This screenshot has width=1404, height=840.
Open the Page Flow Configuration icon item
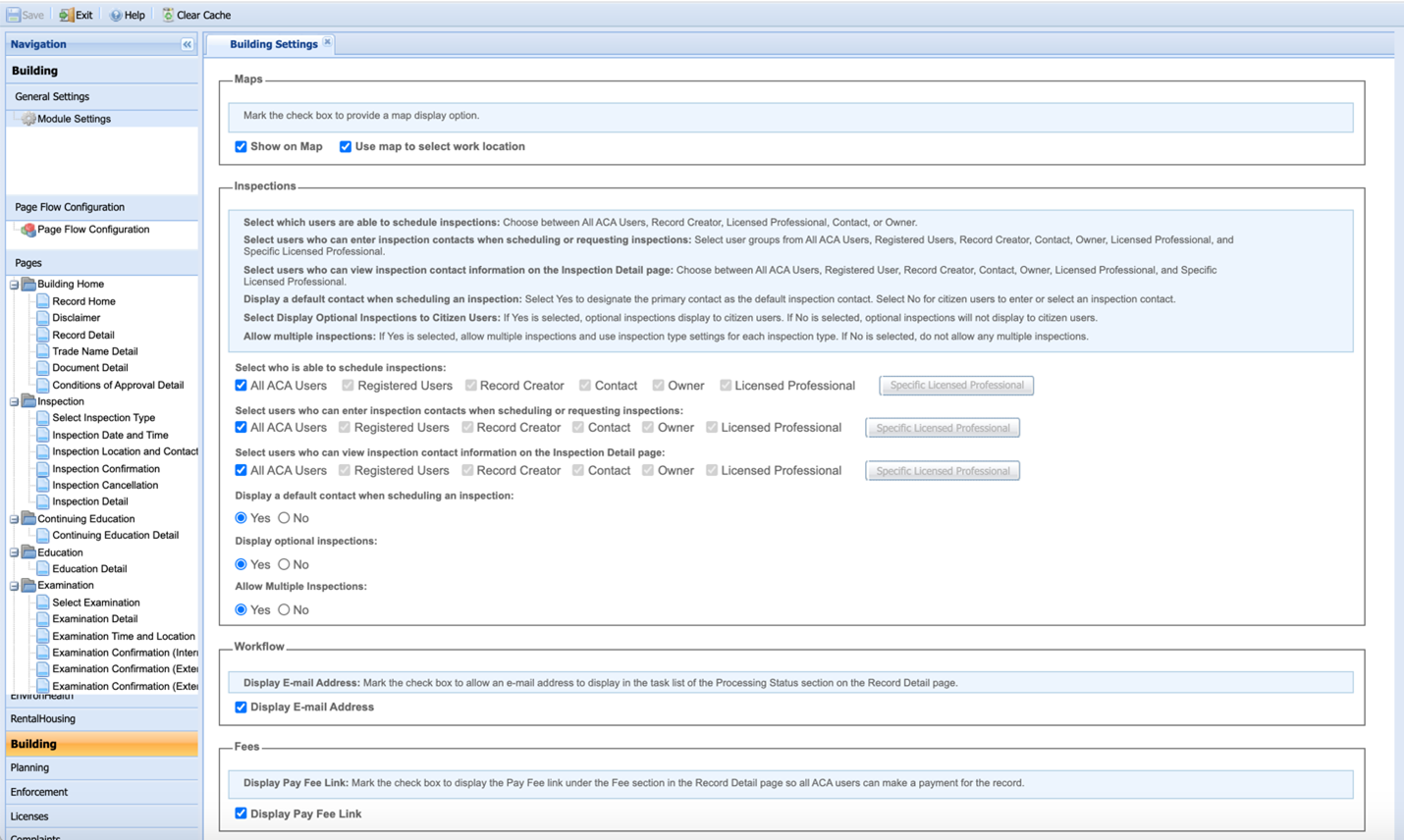(28, 230)
